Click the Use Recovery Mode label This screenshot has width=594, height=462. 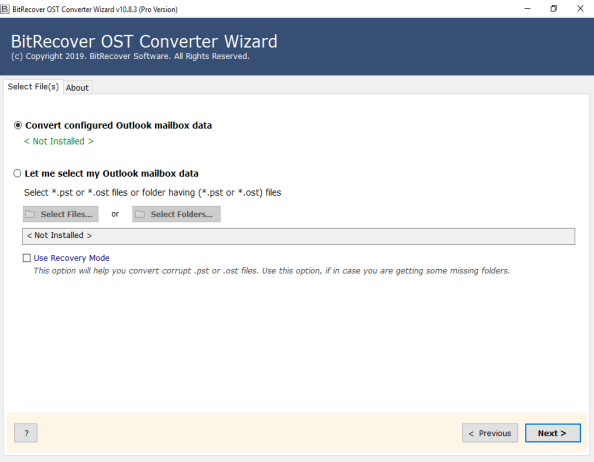71,258
